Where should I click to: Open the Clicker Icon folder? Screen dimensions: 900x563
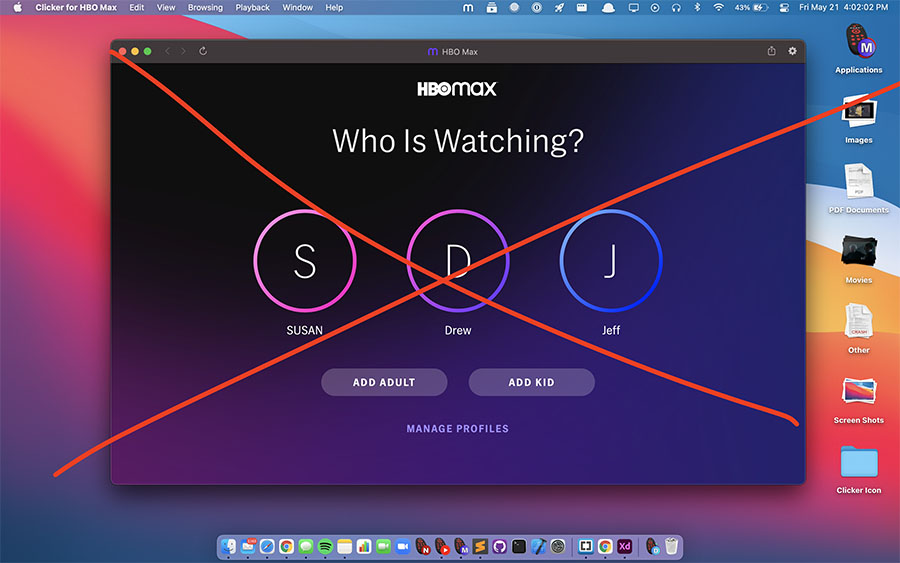859,463
